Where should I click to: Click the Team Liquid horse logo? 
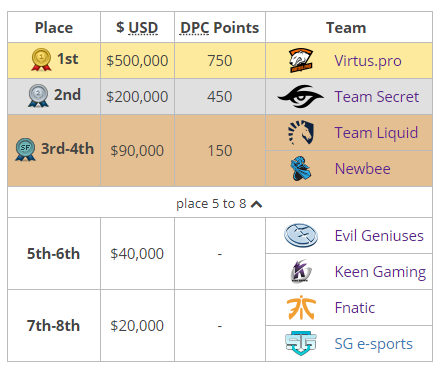301,132
